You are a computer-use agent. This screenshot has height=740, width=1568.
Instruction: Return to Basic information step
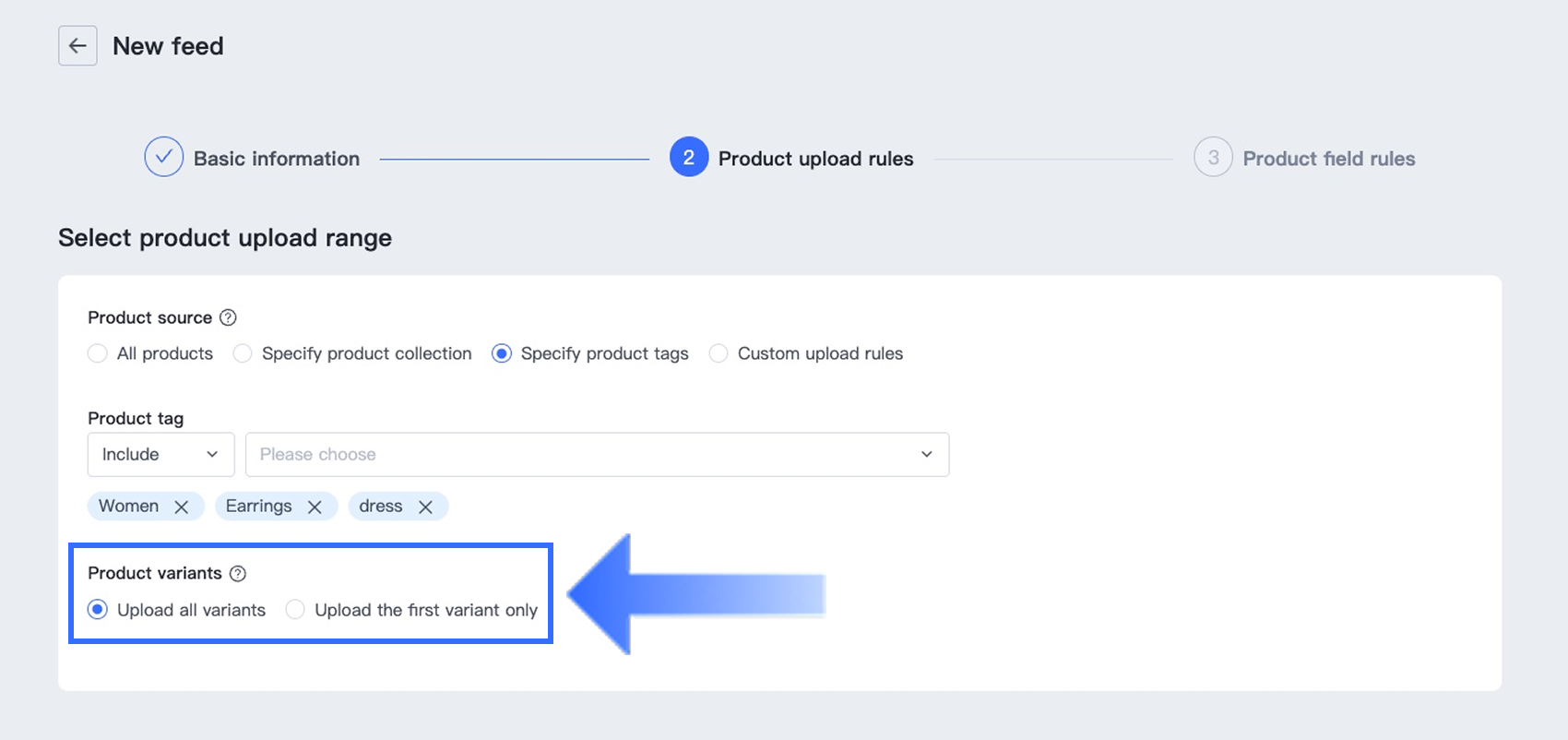[x=276, y=159]
